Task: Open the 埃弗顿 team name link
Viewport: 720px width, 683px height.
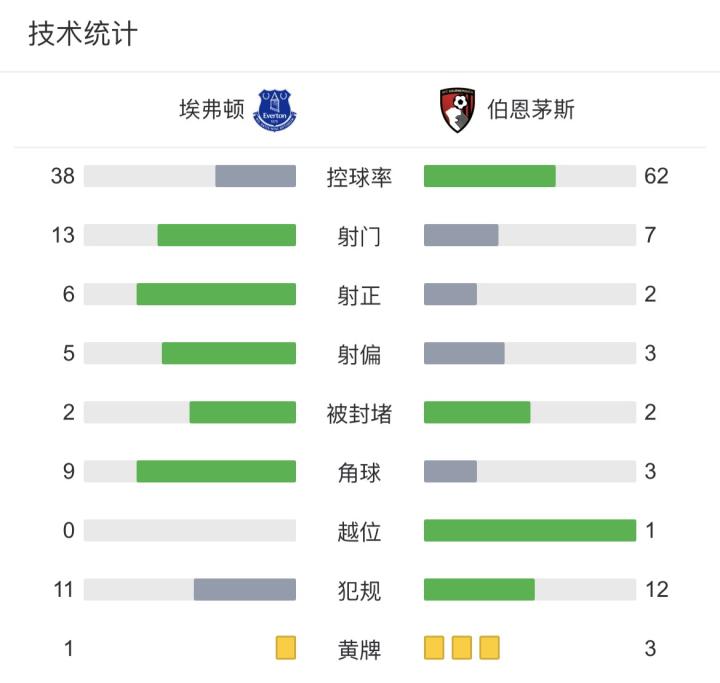Action: click(x=211, y=109)
